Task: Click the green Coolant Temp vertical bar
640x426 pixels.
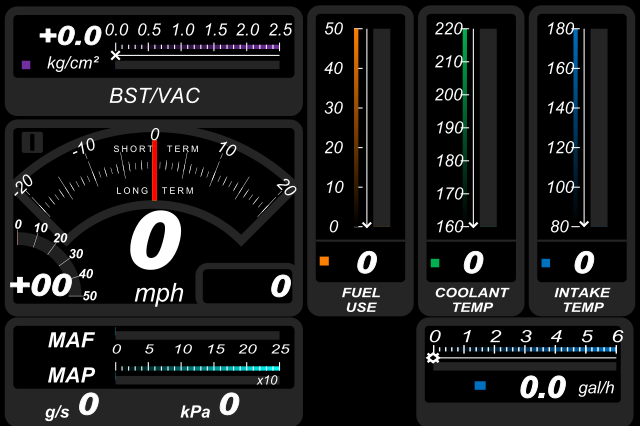Action: click(x=465, y=127)
